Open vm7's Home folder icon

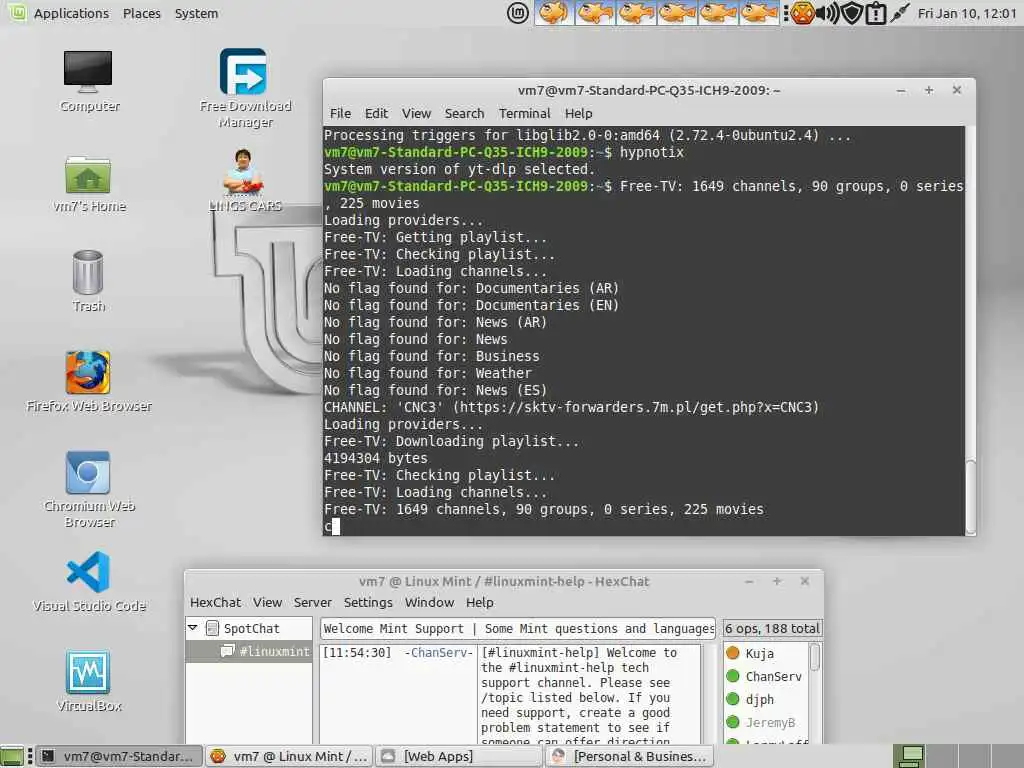(x=88, y=185)
